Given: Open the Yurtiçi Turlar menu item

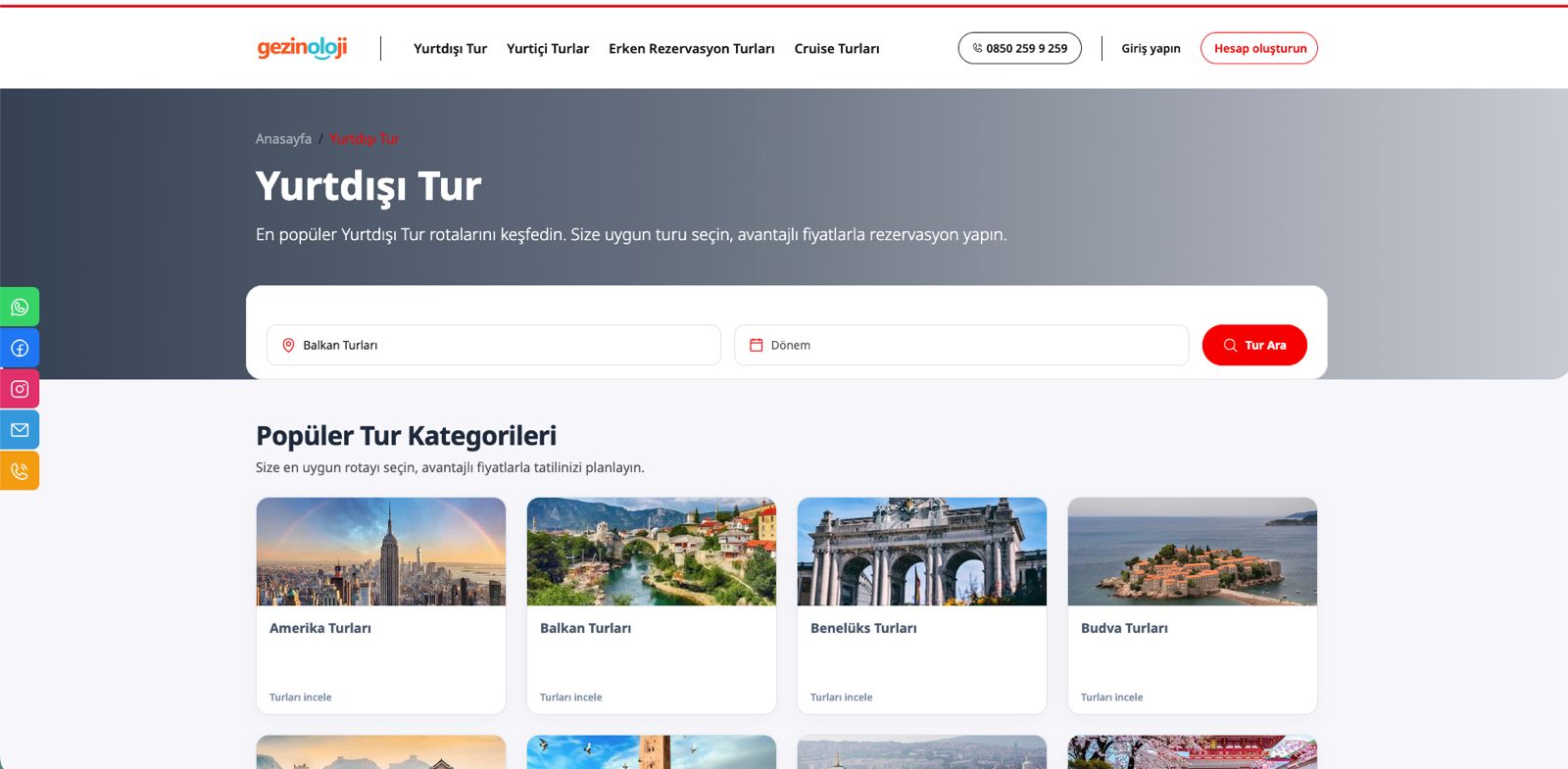Looking at the screenshot, I should click(x=548, y=48).
